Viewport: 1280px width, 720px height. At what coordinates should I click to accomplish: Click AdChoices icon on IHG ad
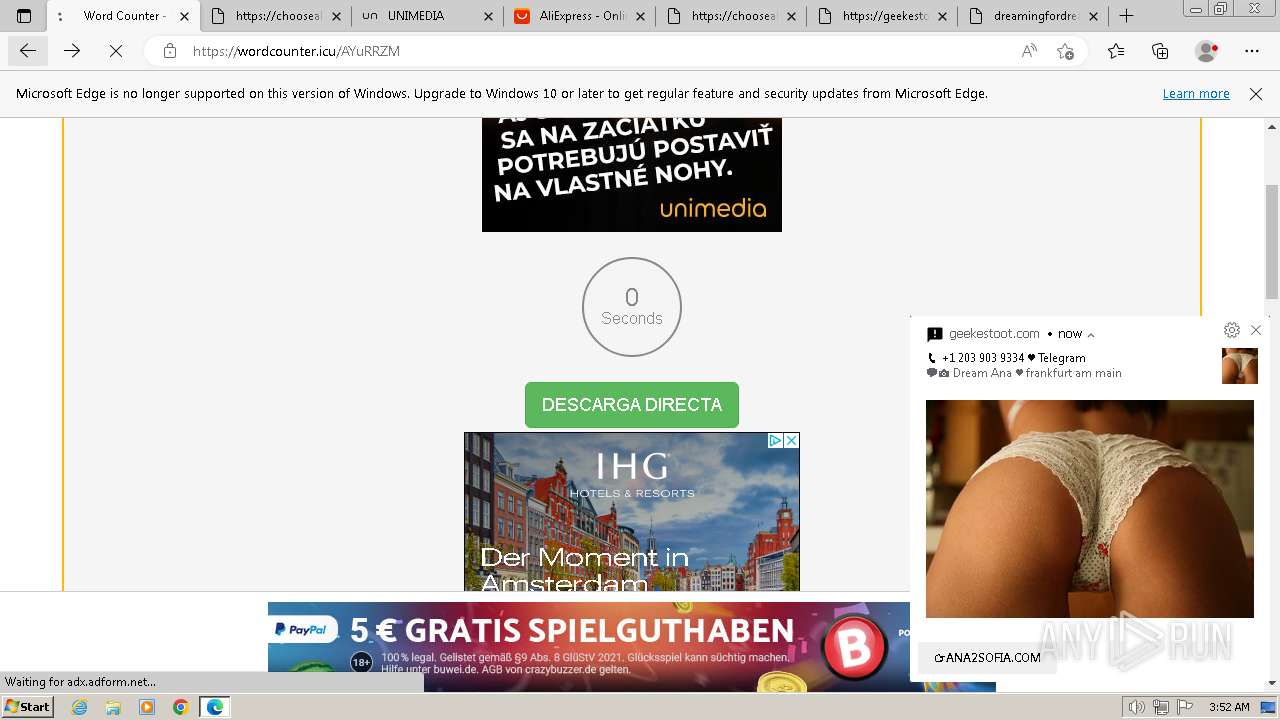point(775,440)
